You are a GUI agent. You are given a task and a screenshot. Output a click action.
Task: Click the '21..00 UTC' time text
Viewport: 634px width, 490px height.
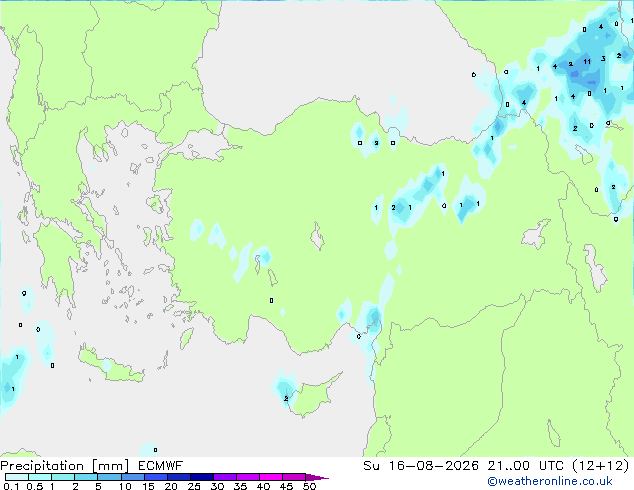[x=525, y=466]
